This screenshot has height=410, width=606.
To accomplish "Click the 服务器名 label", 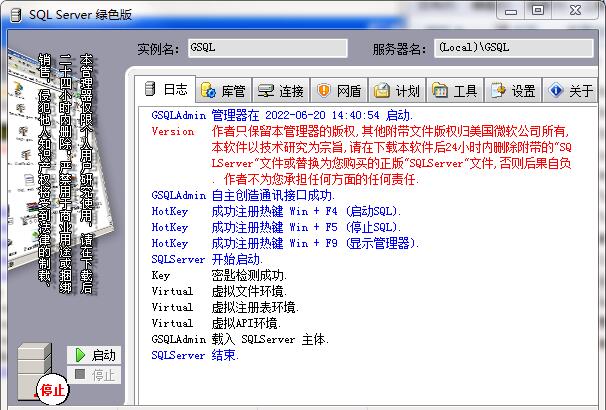I will (399, 49).
